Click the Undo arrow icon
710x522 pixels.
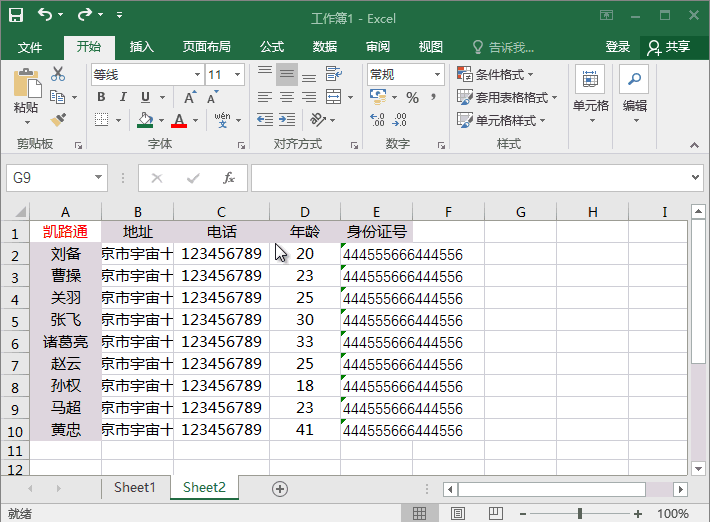pos(46,16)
